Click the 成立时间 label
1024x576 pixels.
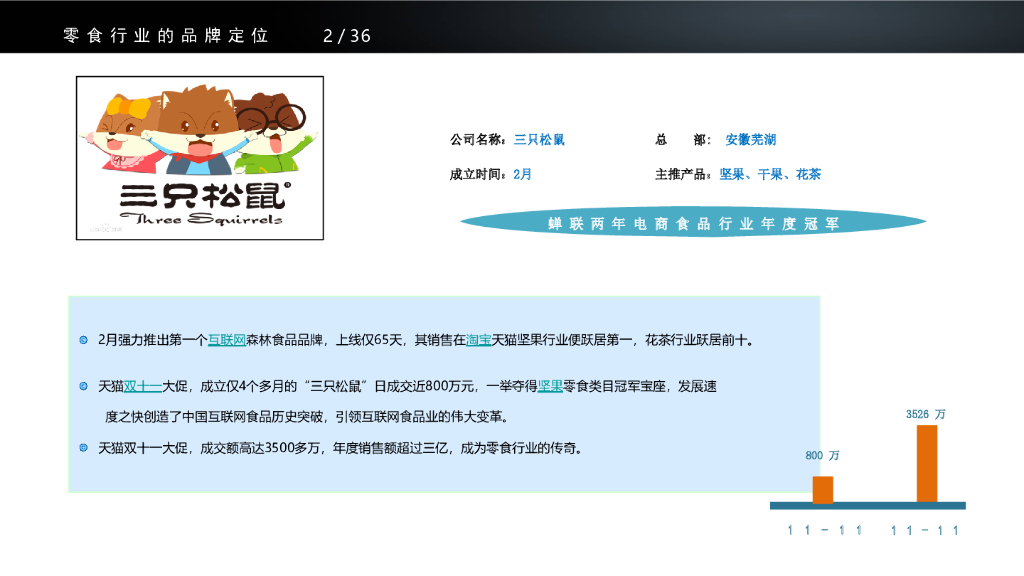click(x=478, y=174)
